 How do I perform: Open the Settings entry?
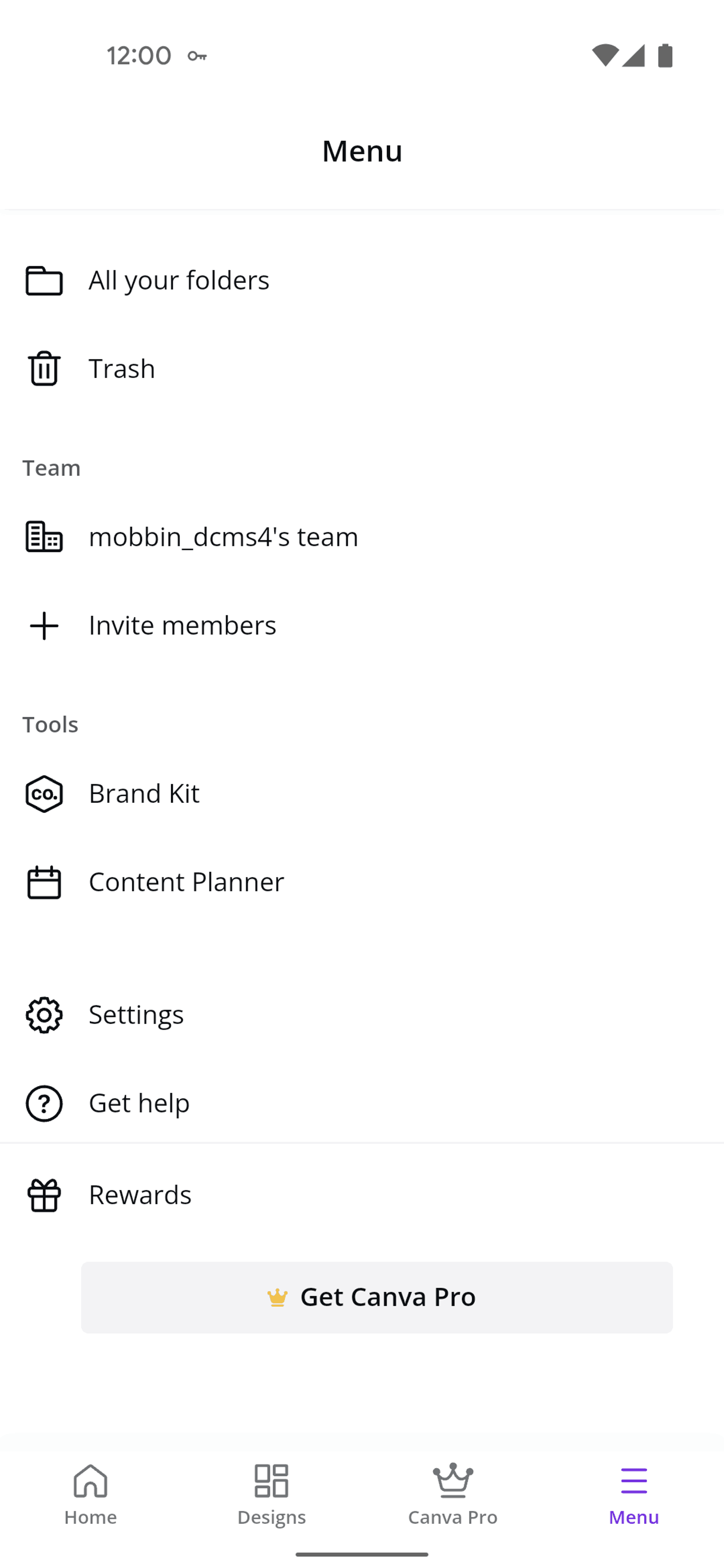(x=362, y=1015)
